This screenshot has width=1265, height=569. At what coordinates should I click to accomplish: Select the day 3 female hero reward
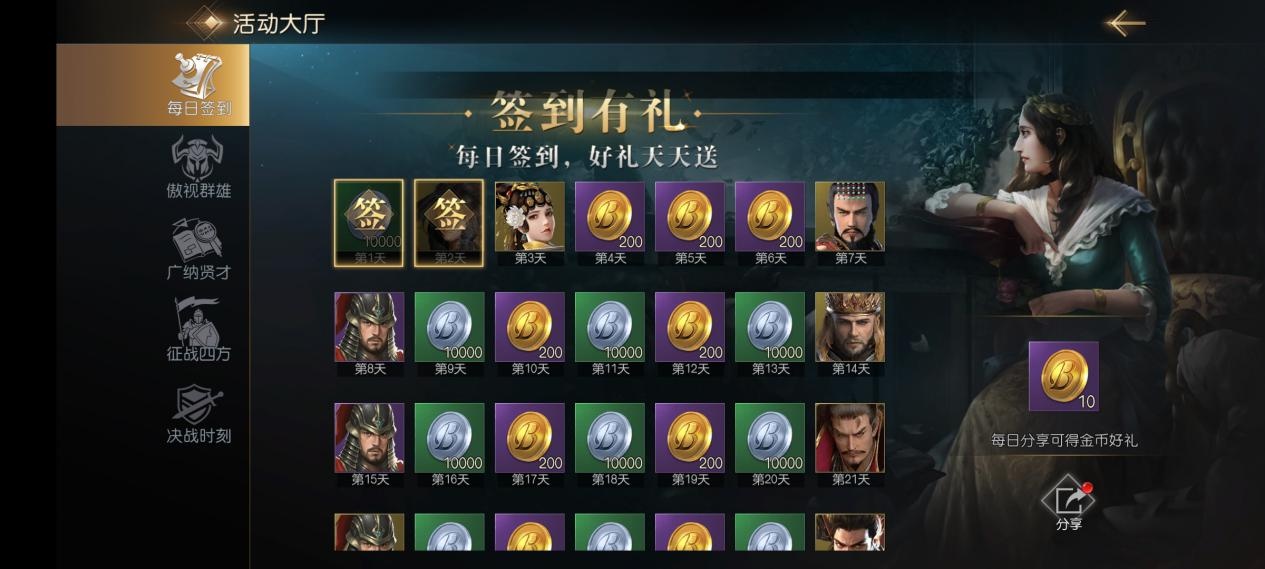(x=529, y=222)
